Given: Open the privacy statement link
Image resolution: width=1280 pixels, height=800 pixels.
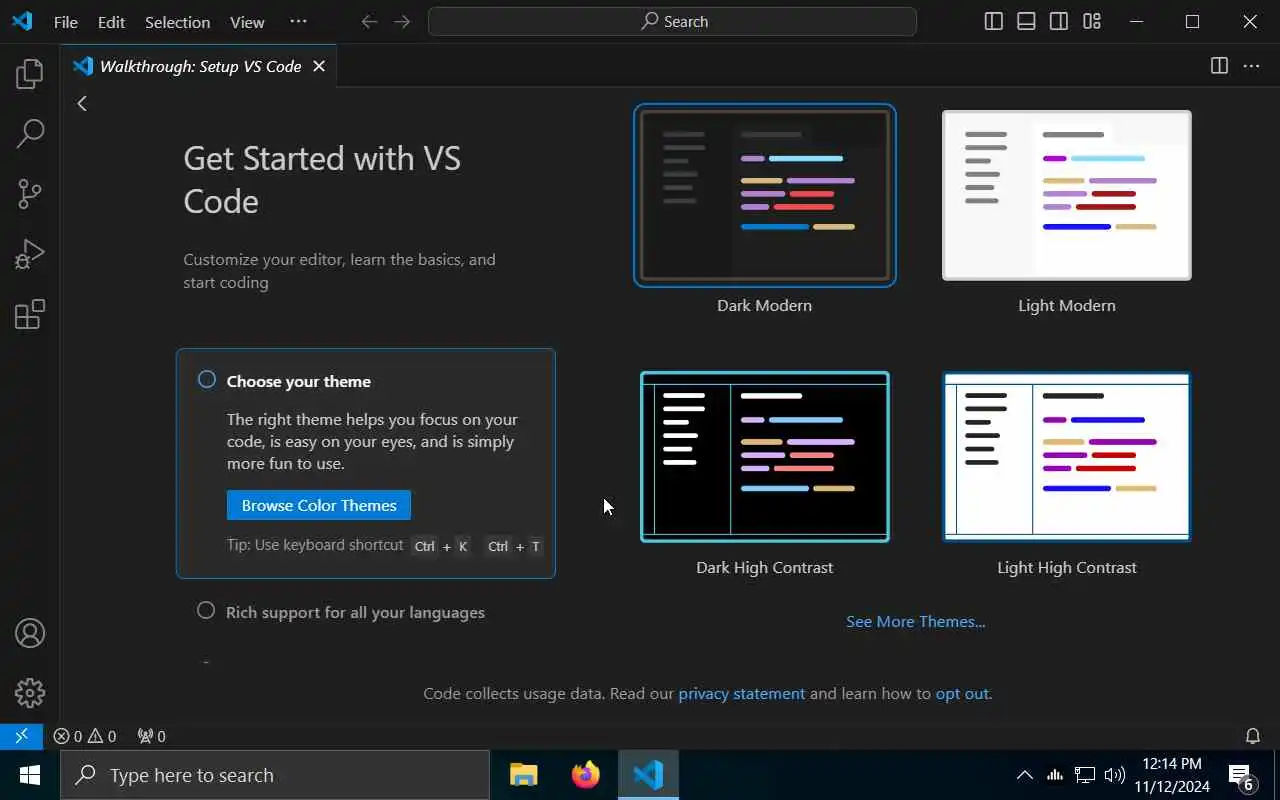Looking at the screenshot, I should (741, 693).
